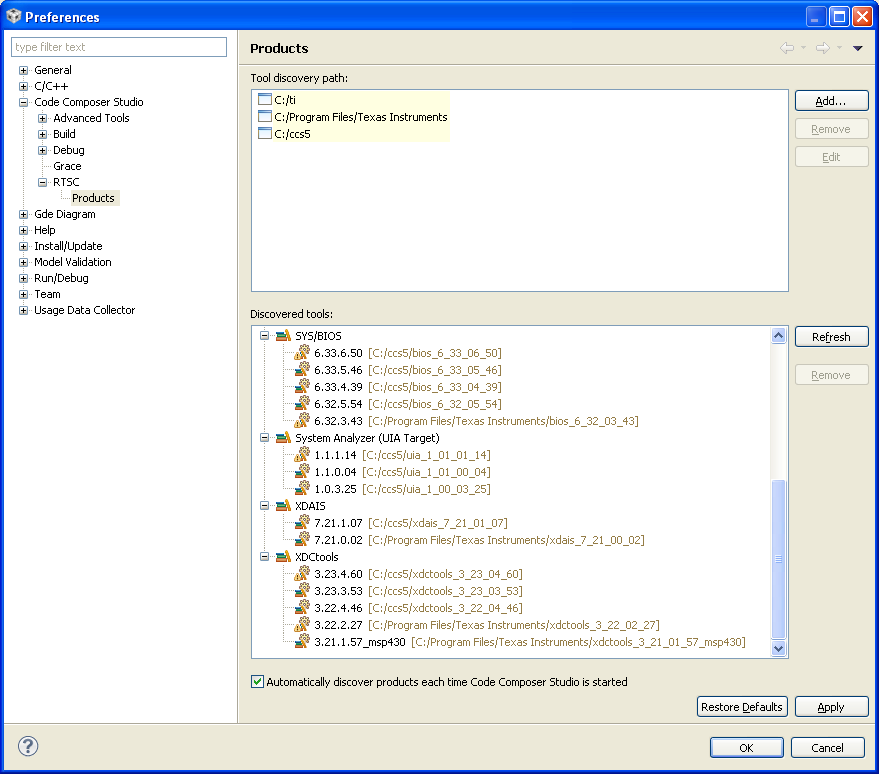The height and width of the screenshot is (774, 879).
Task: Select the Products tree item
Action: pyautogui.click(x=93, y=198)
